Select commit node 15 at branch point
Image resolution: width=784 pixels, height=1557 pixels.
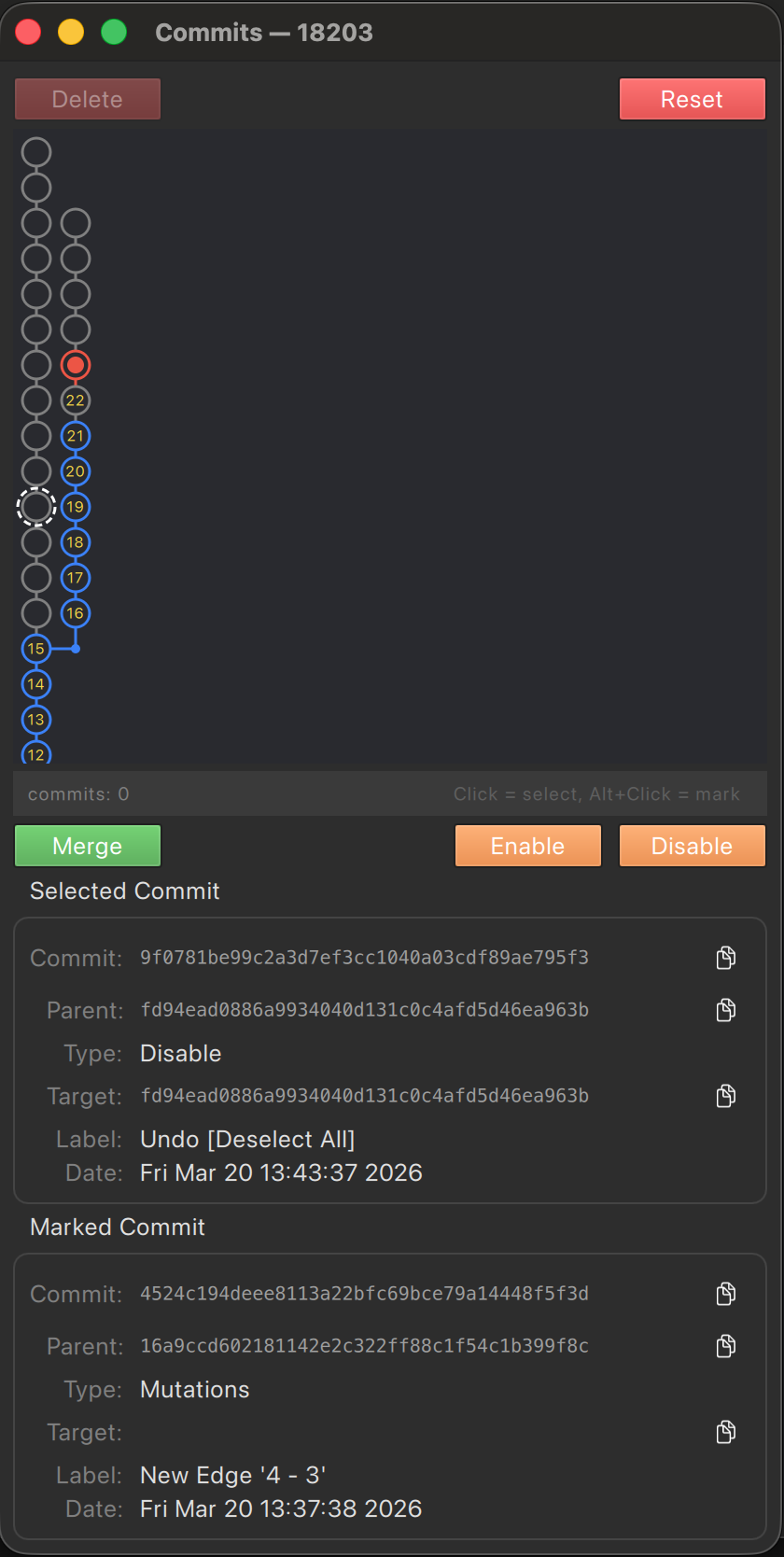(x=36, y=649)
